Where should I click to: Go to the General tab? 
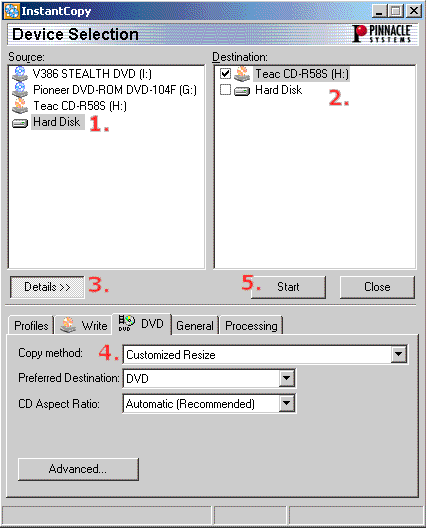(195, 325)
